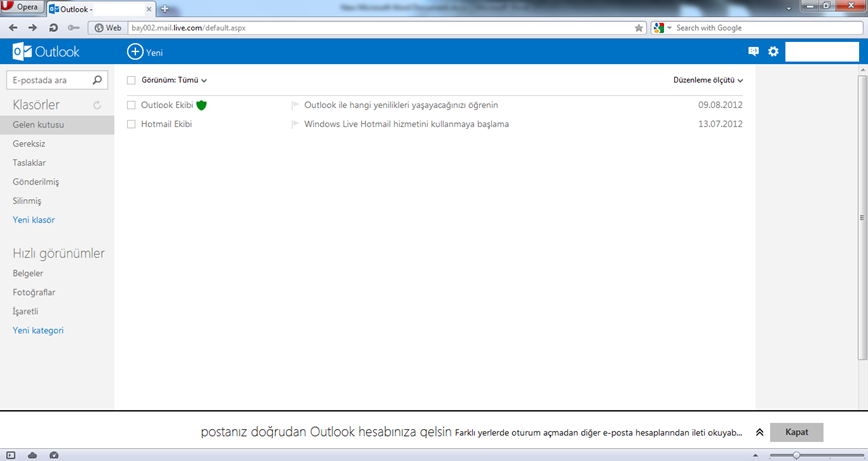Screen dimensions: 868x461
Task: Open the Google search engine dropdown
Action: click(x=662, y=28)
